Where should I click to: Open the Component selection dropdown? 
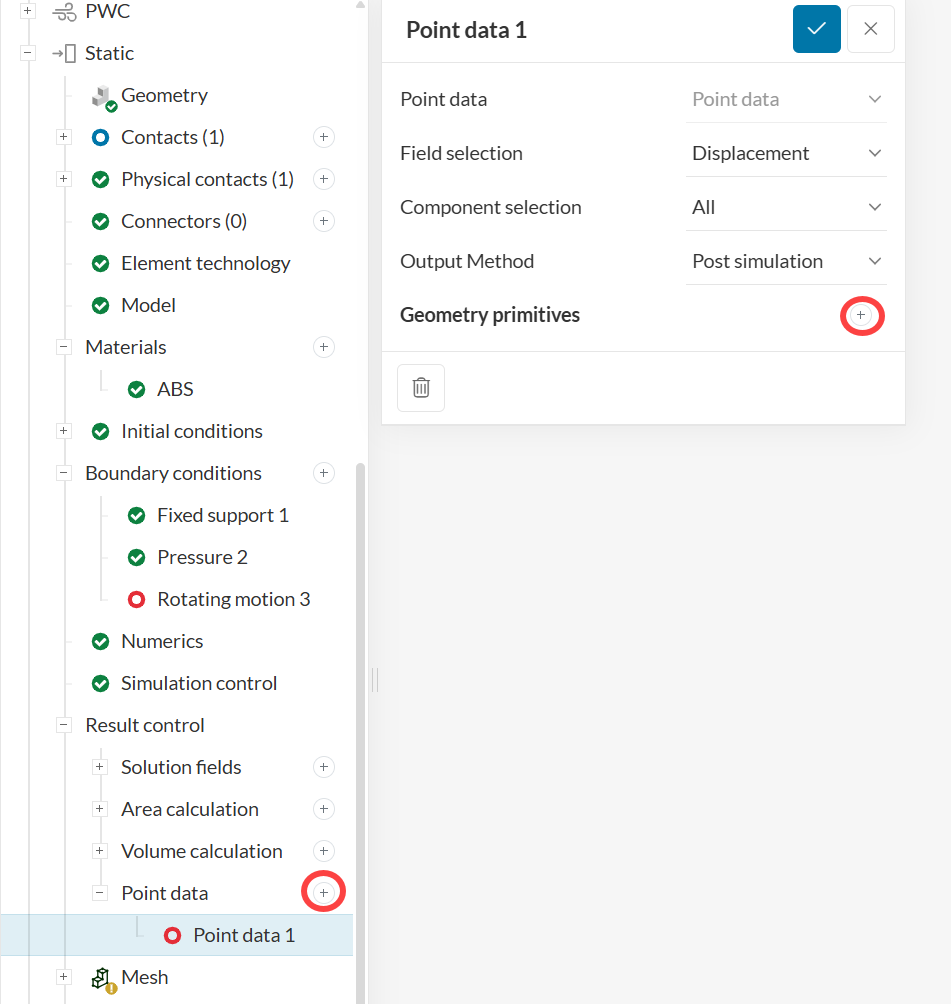pyautogui.click(x=786, y=207)
